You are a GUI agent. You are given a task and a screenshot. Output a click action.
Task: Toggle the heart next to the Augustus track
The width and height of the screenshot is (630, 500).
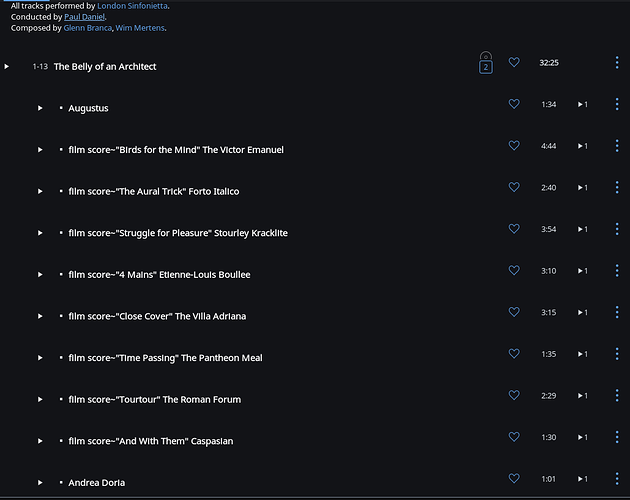pos(514,104)
